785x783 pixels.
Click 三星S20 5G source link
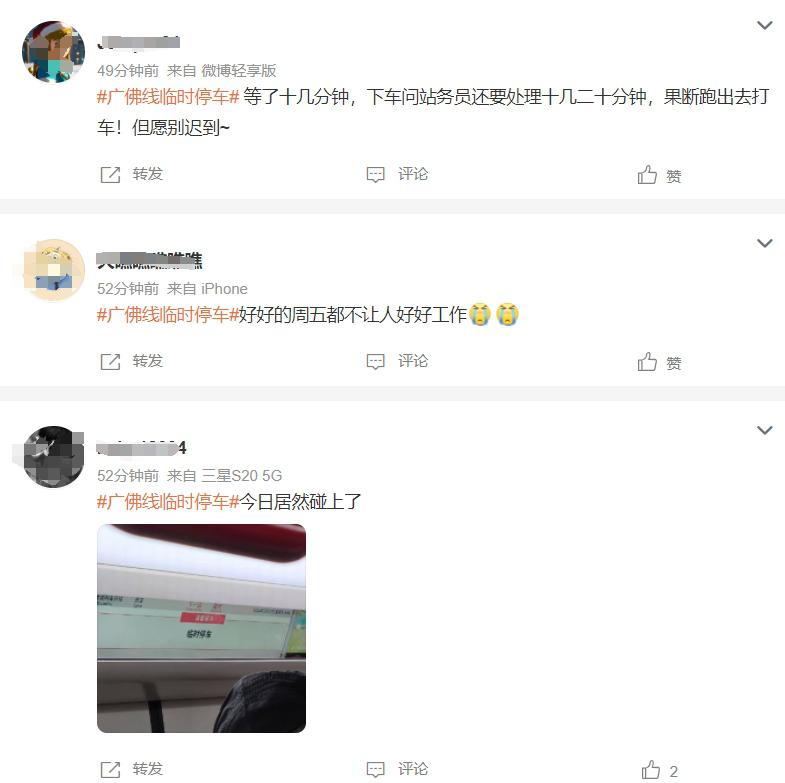click(242, 476)
